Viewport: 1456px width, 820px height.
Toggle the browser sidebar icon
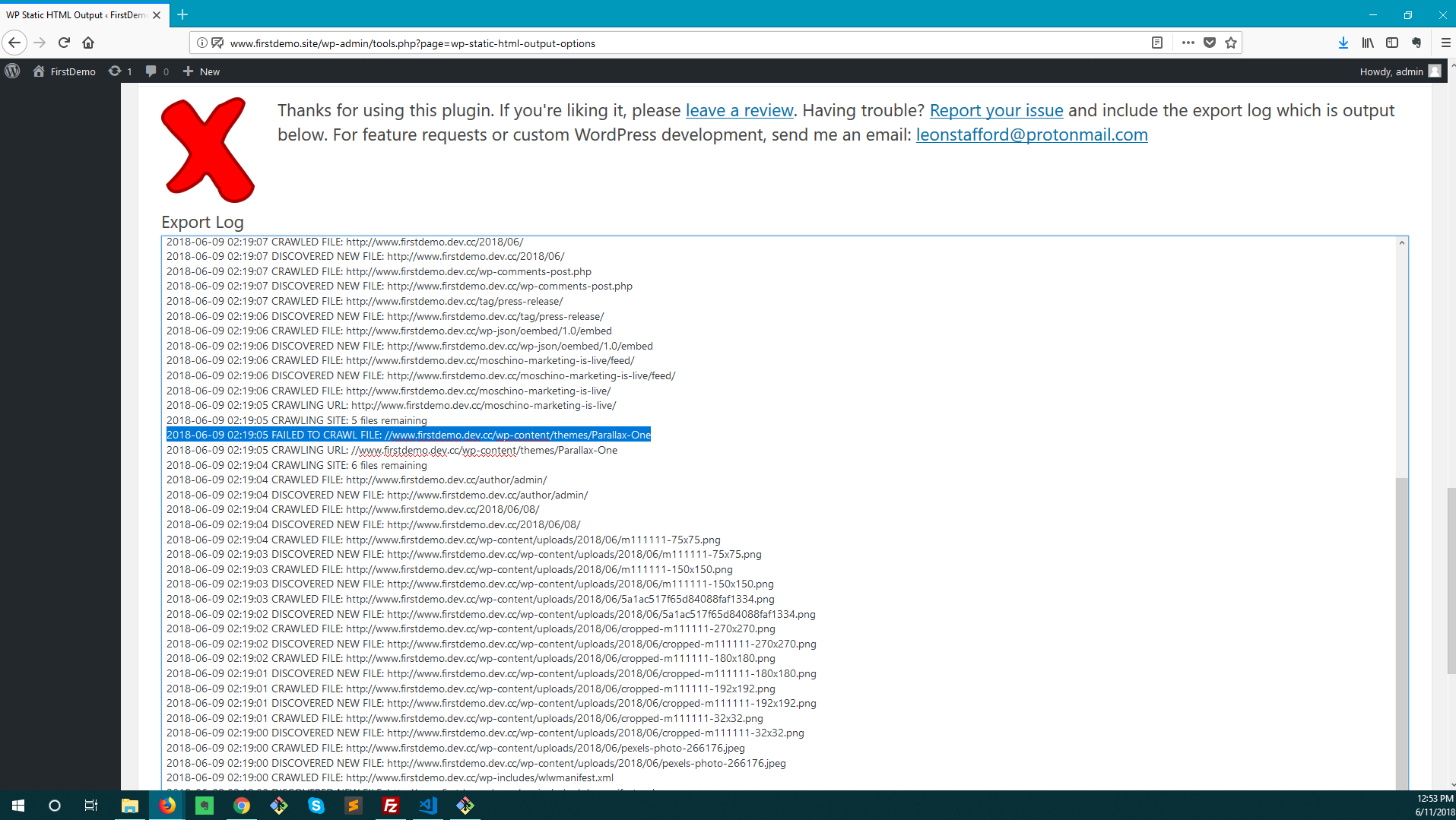coord(1392,43)
